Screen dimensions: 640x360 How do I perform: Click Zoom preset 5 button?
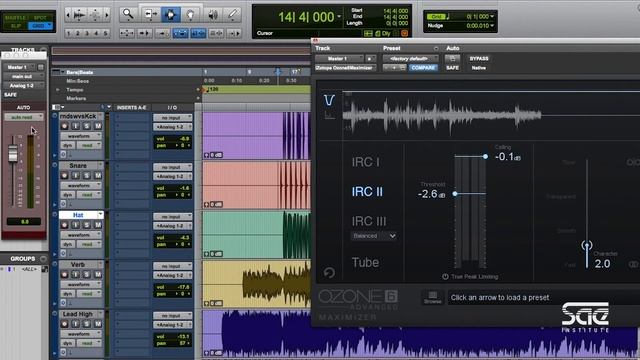click(x=105, y=33)
